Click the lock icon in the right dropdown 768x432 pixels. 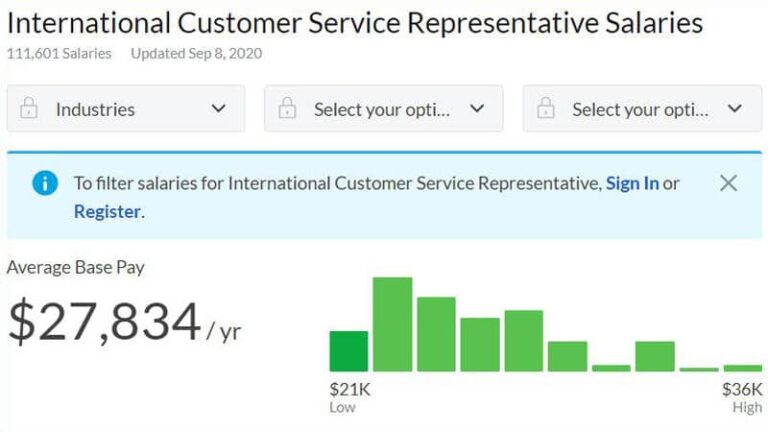546,108
